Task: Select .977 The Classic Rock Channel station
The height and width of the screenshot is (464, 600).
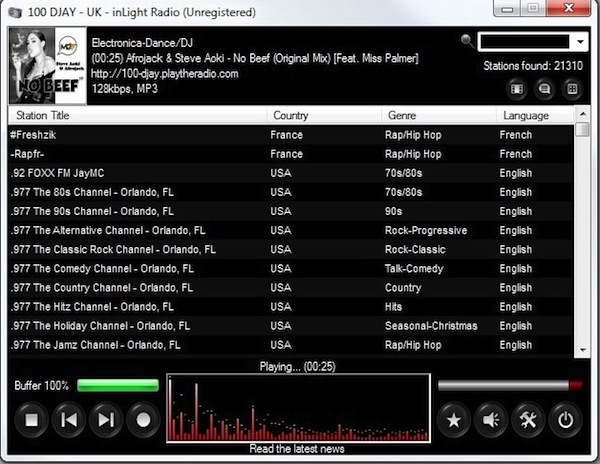Action: (291, 249)
